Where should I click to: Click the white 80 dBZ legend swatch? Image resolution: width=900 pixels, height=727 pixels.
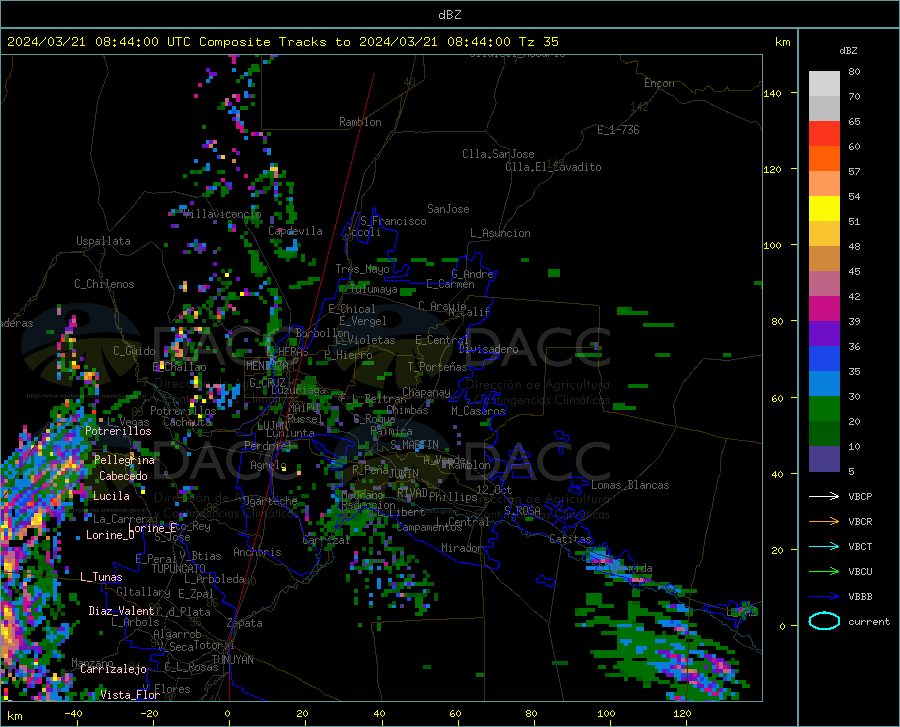pos(824,84)
